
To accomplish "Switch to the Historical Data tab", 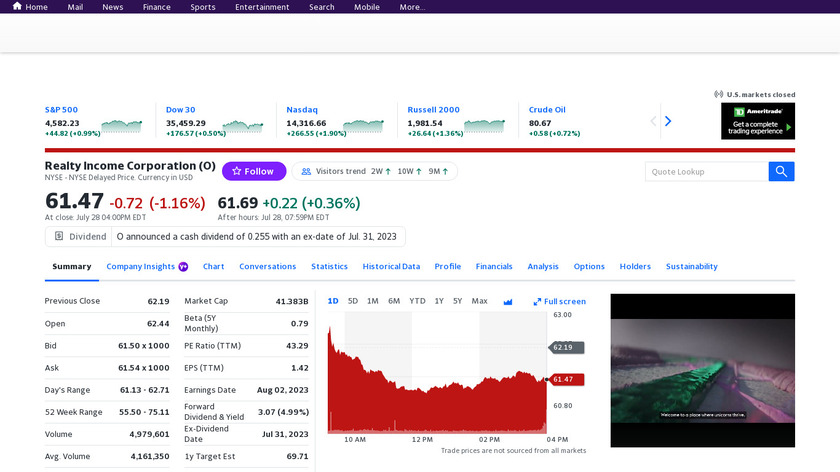I will pyautogui.click(x=391, y=267).
